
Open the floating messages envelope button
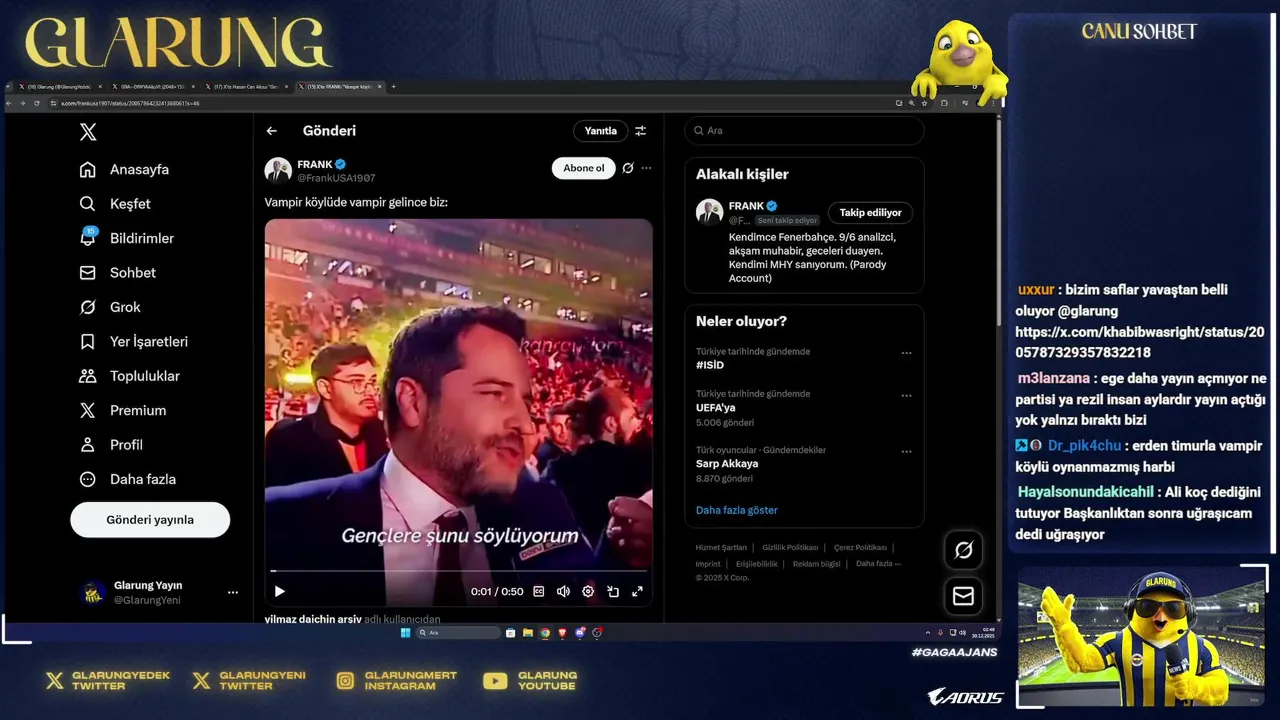tap(963, 596)
